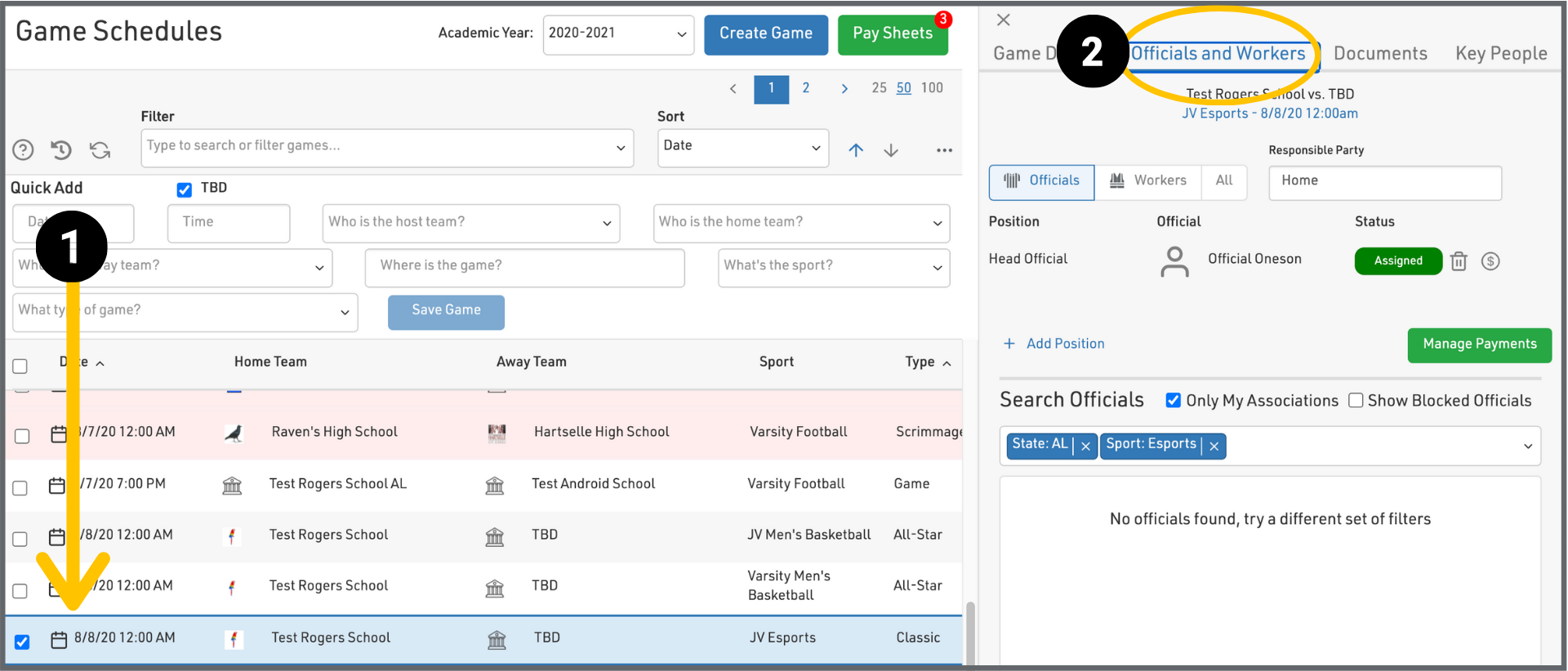This screenshot has width=1568, height=671.
Task: Open the What's the sport dropdown
Action: 833,267
